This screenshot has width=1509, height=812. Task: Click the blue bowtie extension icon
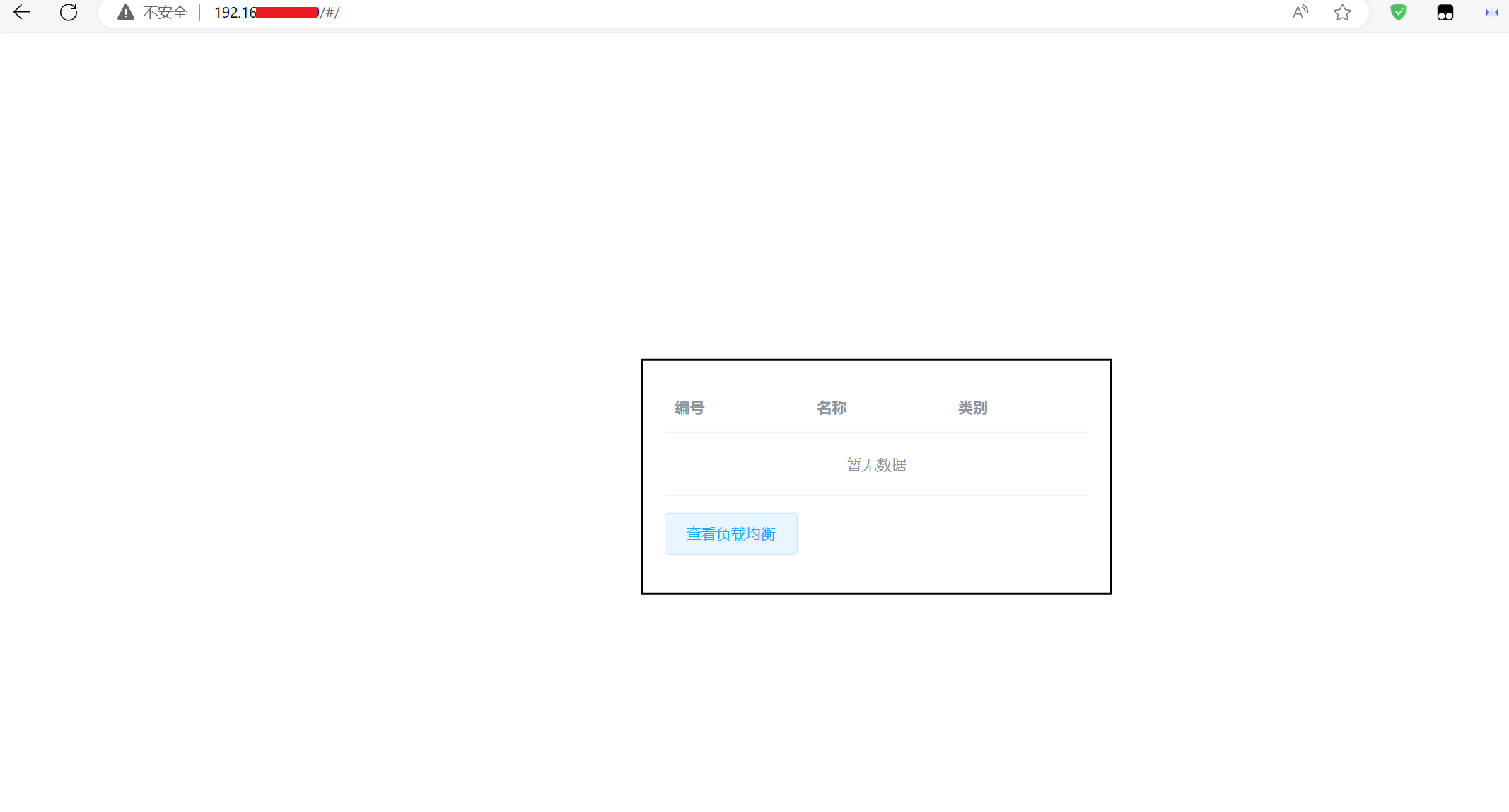coord(1491,12)
